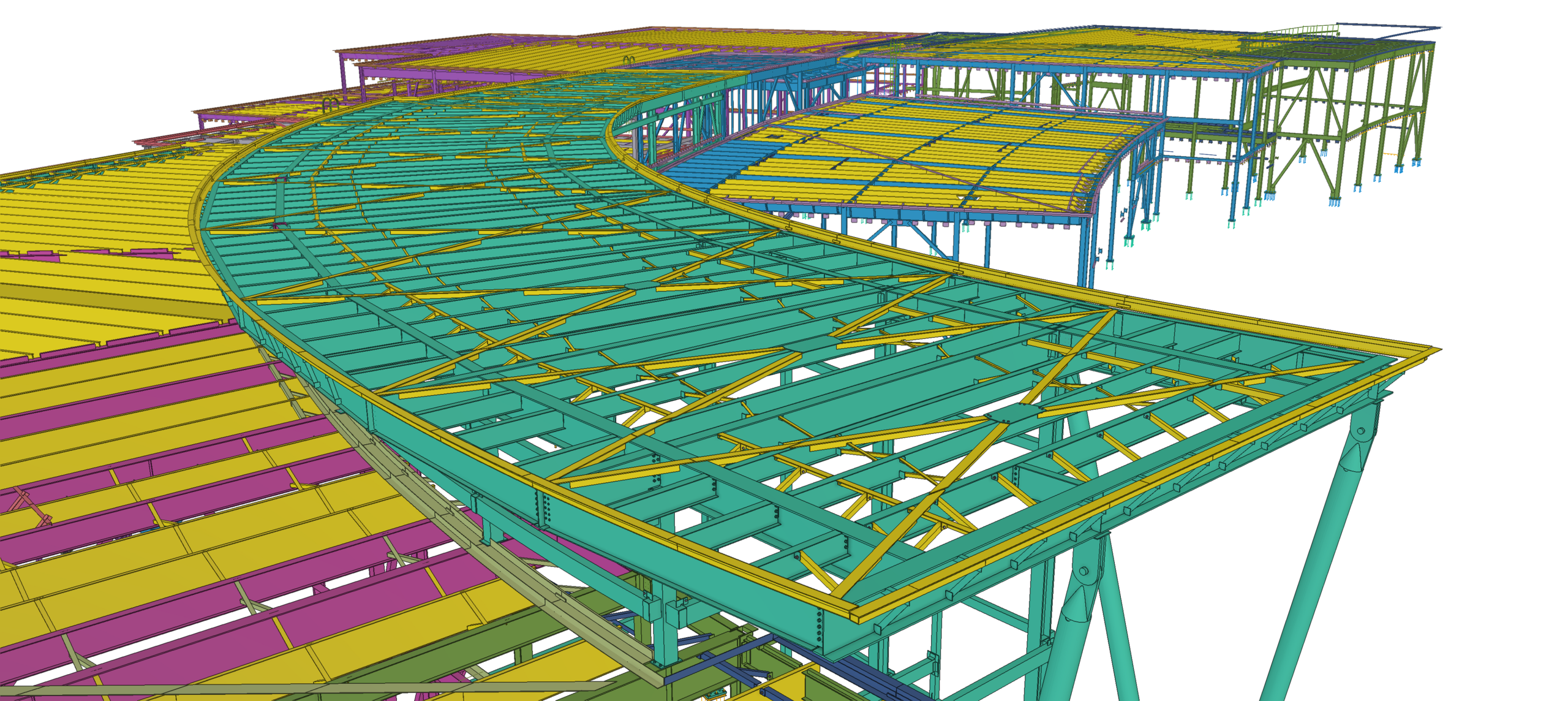Image resolution: width=1568 pixels, height=701 pixels.
Task: Click the bolted splice plate on teal girder
Action: [543, 509]
